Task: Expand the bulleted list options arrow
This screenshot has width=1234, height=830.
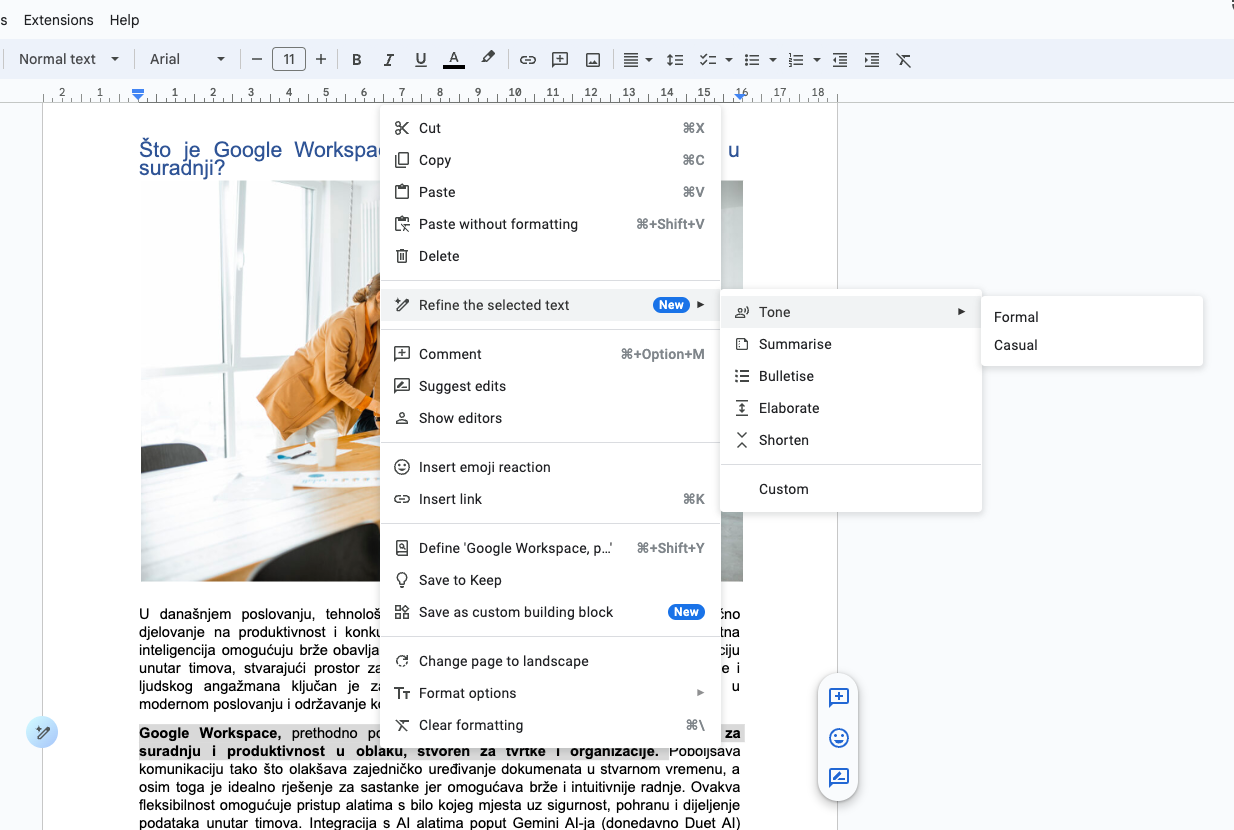Action: click(x=773, y=60)
